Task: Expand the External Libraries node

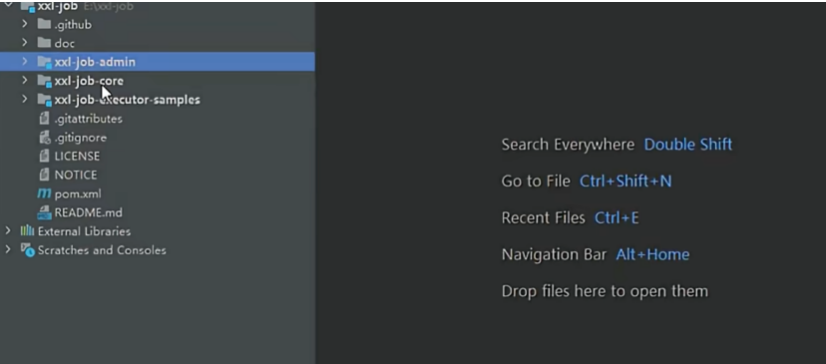Action: 8,231
